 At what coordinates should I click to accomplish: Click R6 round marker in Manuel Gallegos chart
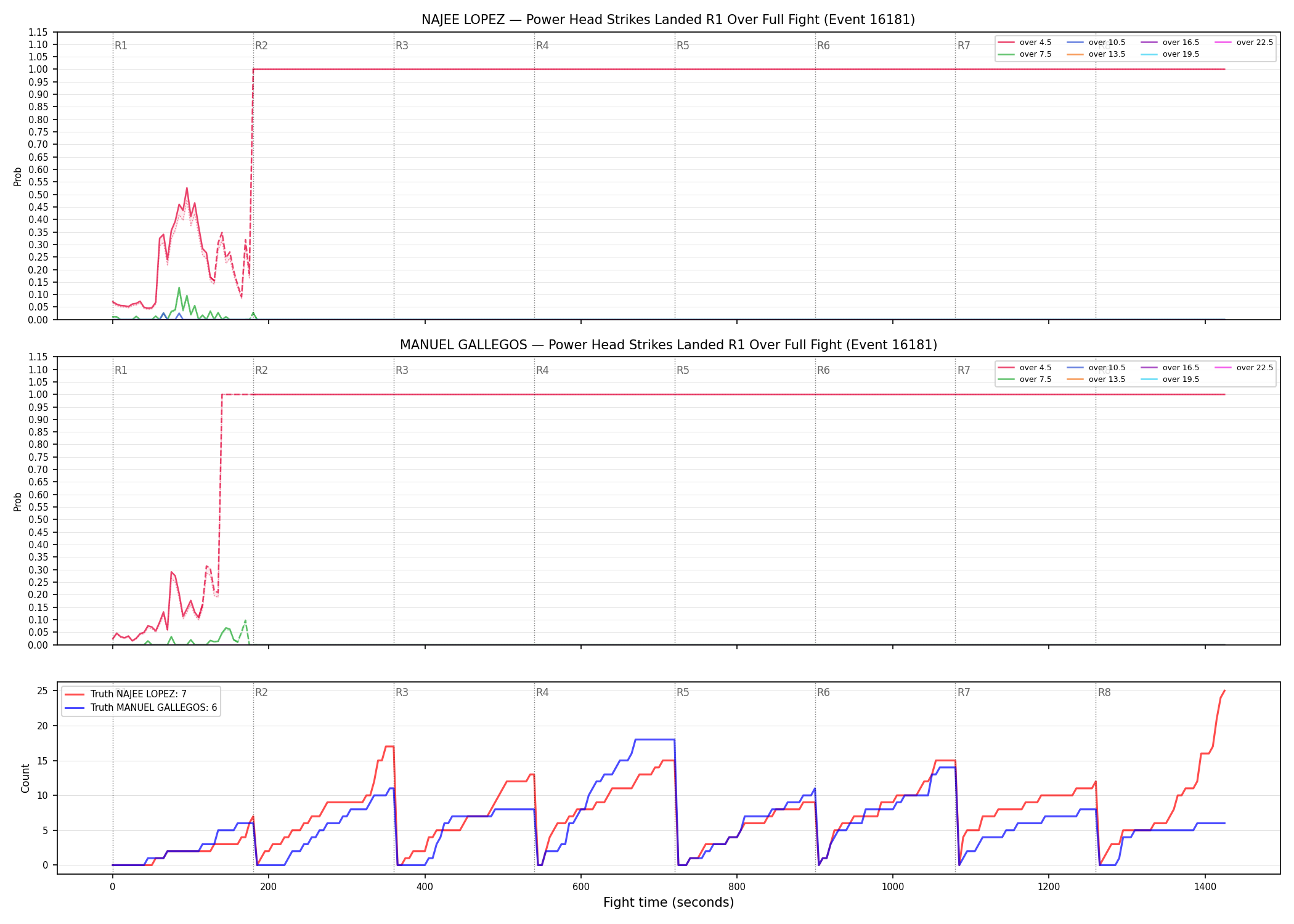[x=823, y=370]
